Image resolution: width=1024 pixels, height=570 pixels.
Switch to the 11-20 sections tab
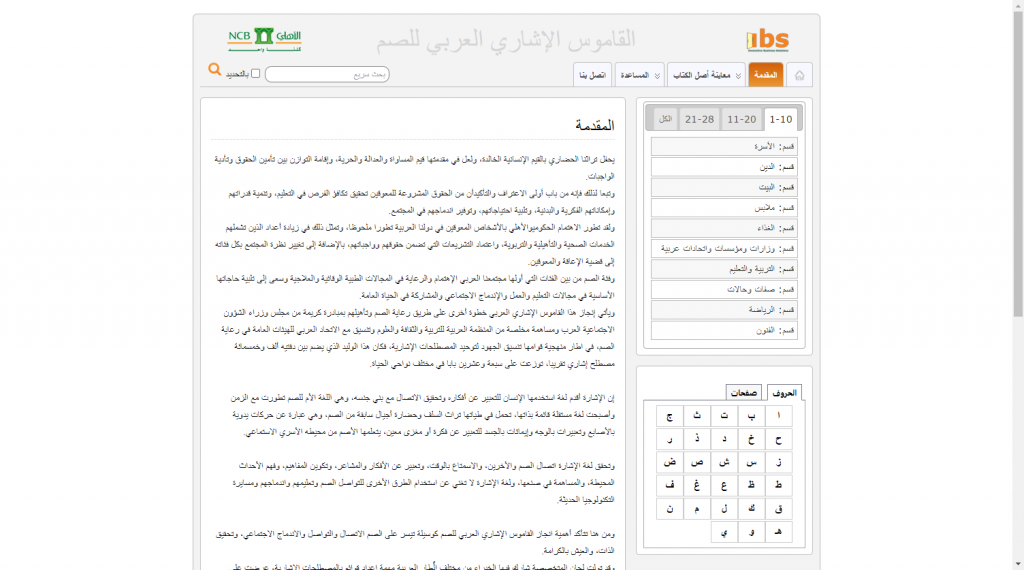click(x=741, y=119)
